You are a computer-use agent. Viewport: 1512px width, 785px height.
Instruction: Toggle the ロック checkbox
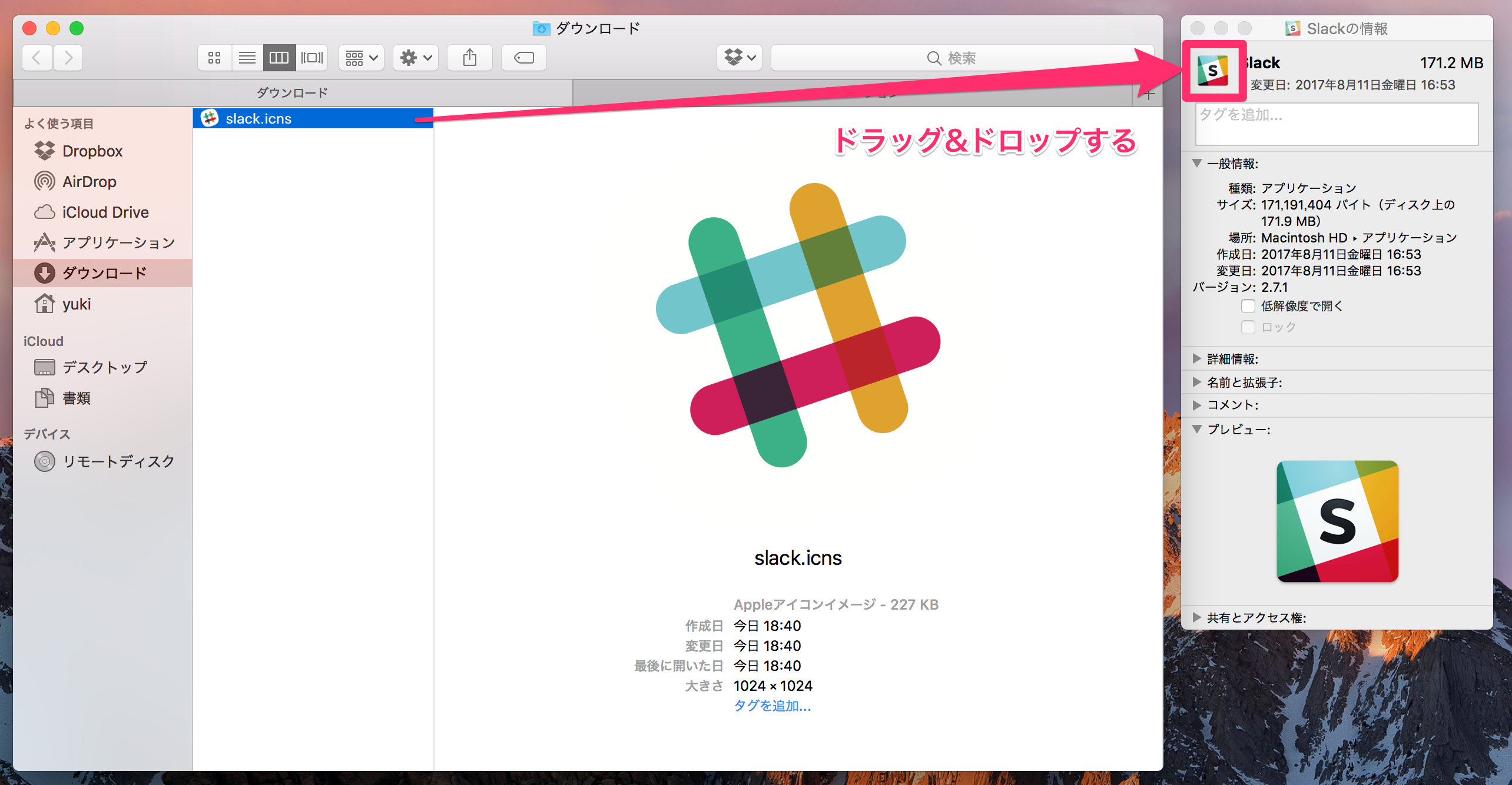1248,327
